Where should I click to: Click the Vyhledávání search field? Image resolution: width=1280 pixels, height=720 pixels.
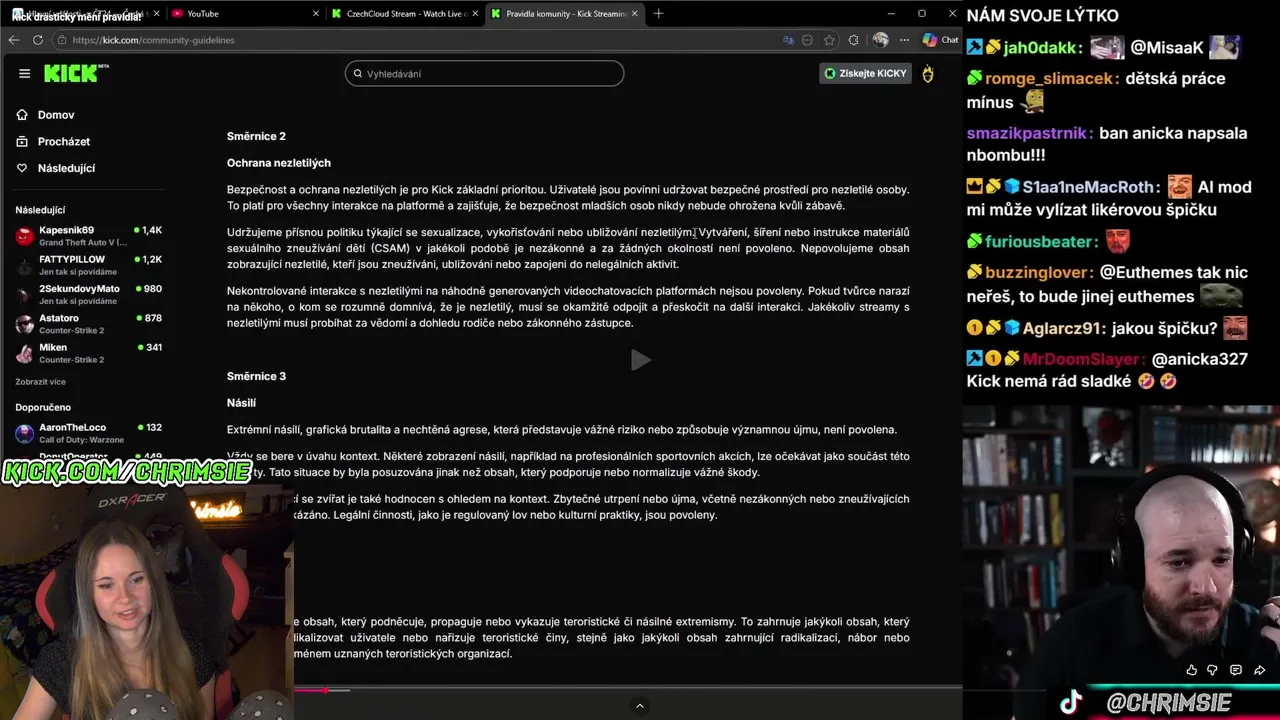pos(484,73)
